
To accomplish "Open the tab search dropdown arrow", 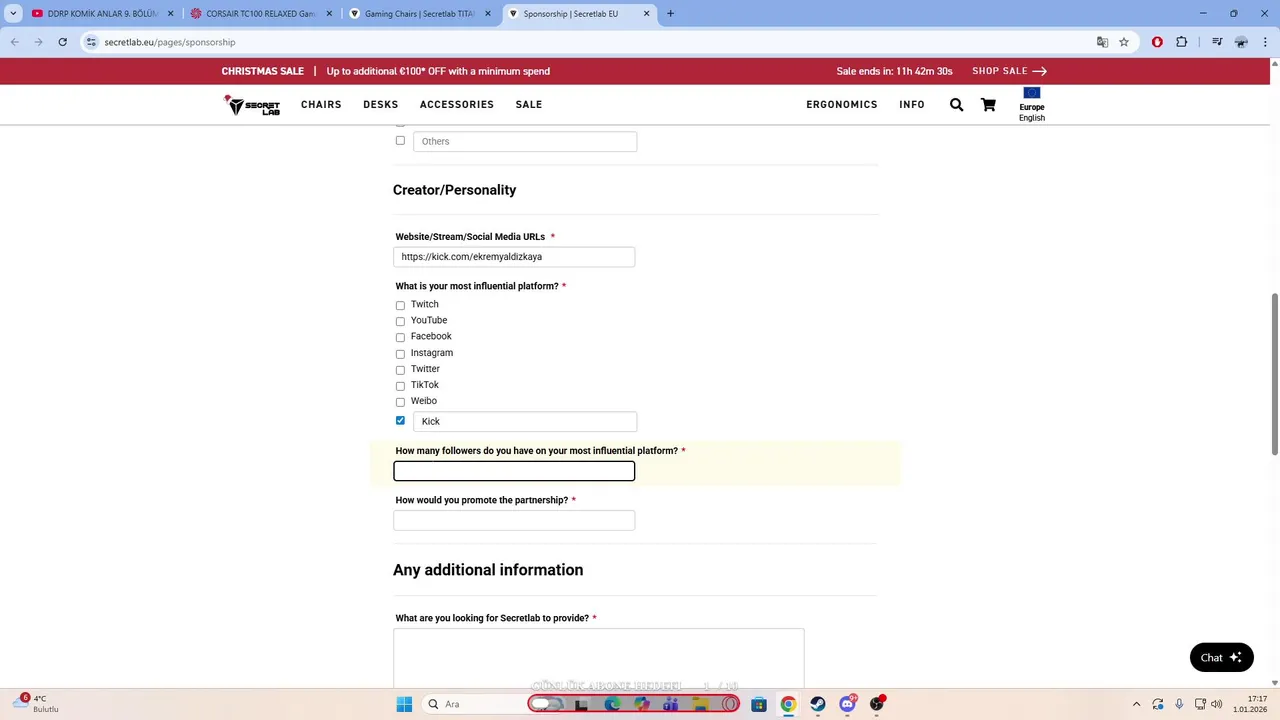I will coord(12,14).
